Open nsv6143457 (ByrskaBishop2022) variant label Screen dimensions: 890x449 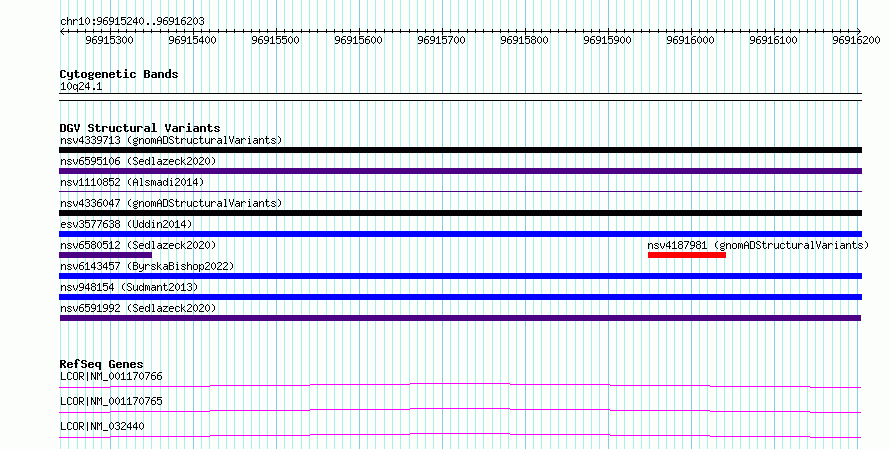147,266
